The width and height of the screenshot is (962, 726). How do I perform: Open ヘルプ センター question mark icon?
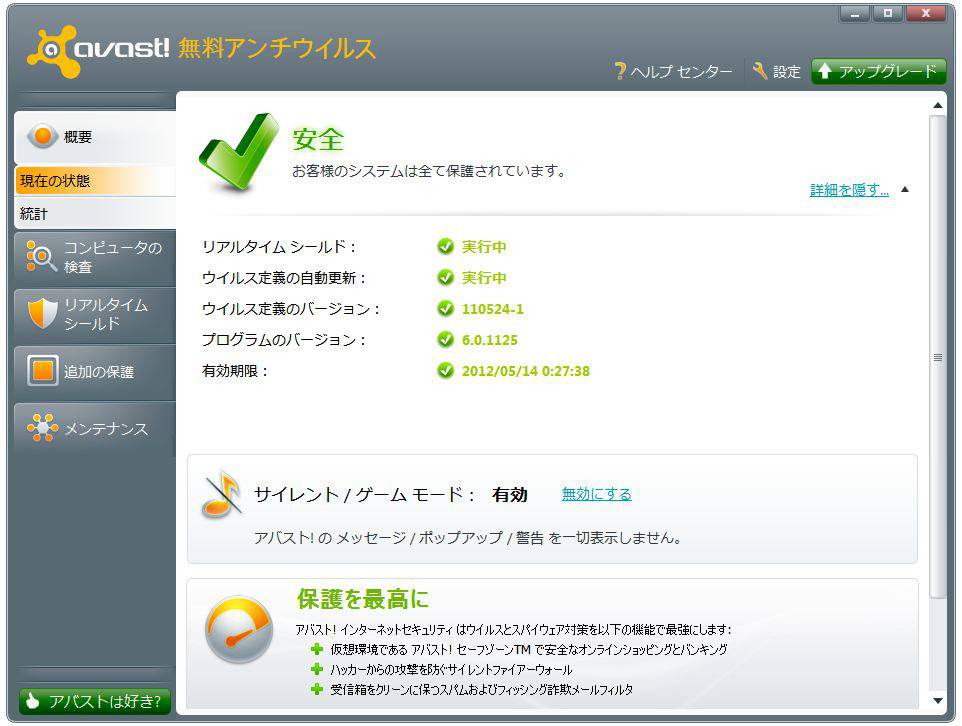pos(620,71)
